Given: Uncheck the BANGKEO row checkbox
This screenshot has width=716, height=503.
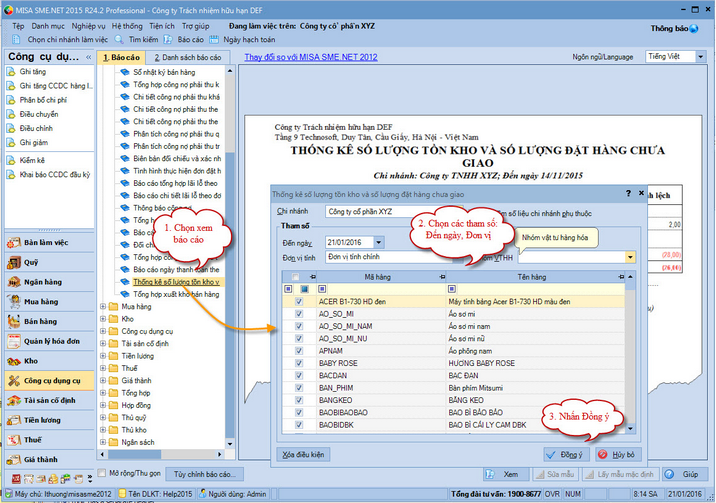Looking at the screenshot, I should click(x=299, y=400).
